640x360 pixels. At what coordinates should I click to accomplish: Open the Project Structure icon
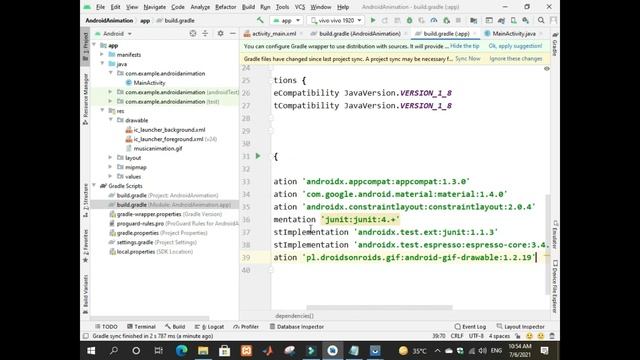pos(473,20)
